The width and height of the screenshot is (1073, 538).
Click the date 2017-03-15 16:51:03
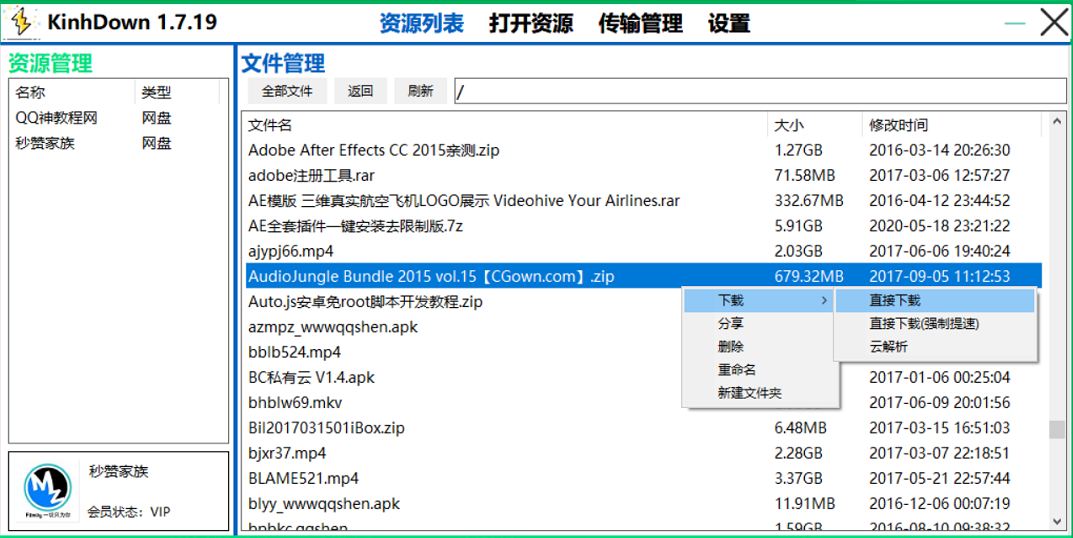[x=940, y=428]
